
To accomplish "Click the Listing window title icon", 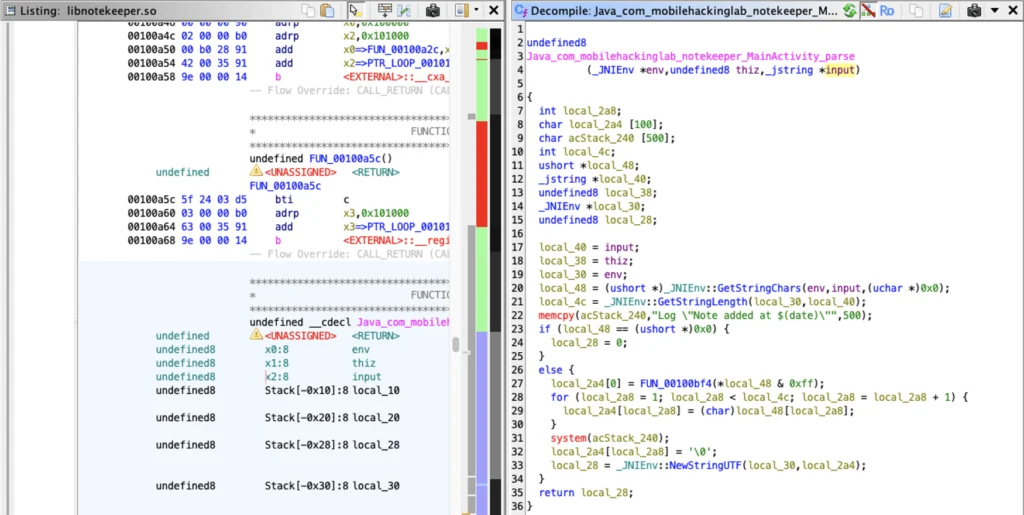I will tap(11, 10).
